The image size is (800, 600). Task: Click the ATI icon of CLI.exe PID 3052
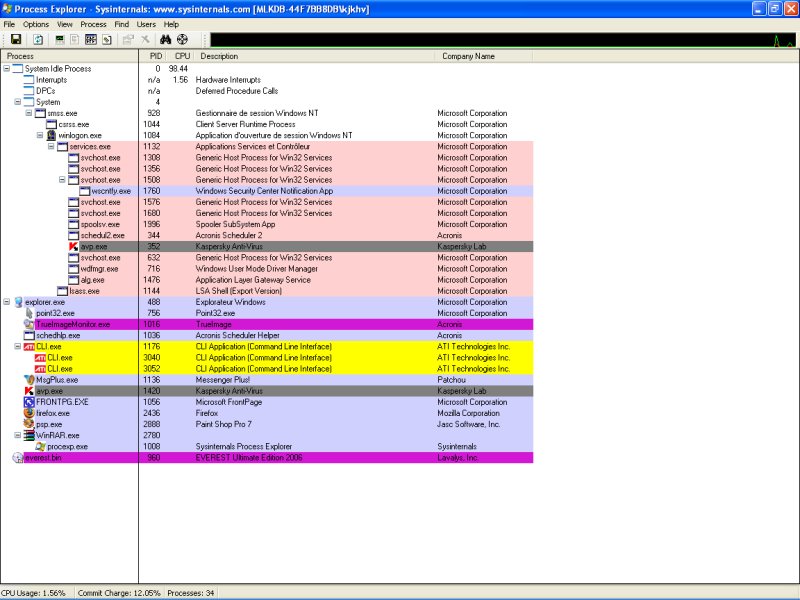click(40, 369)
